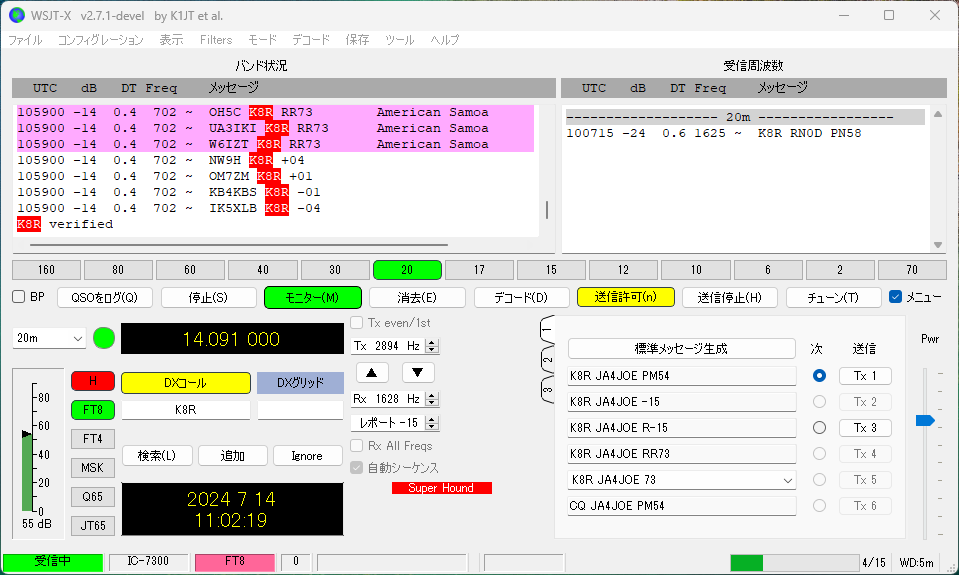Select next-message radio for Tx 2
The width and height of the screenshot is (959, 575).
820,401
